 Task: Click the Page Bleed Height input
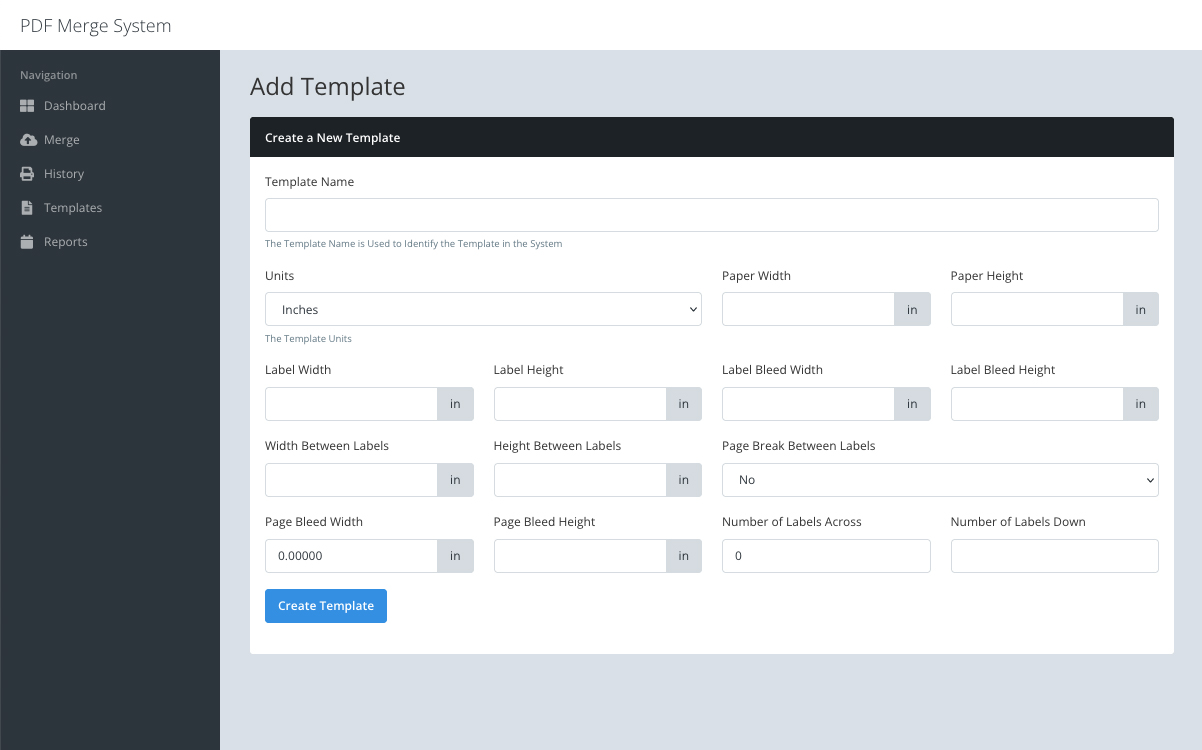(580, 556)
